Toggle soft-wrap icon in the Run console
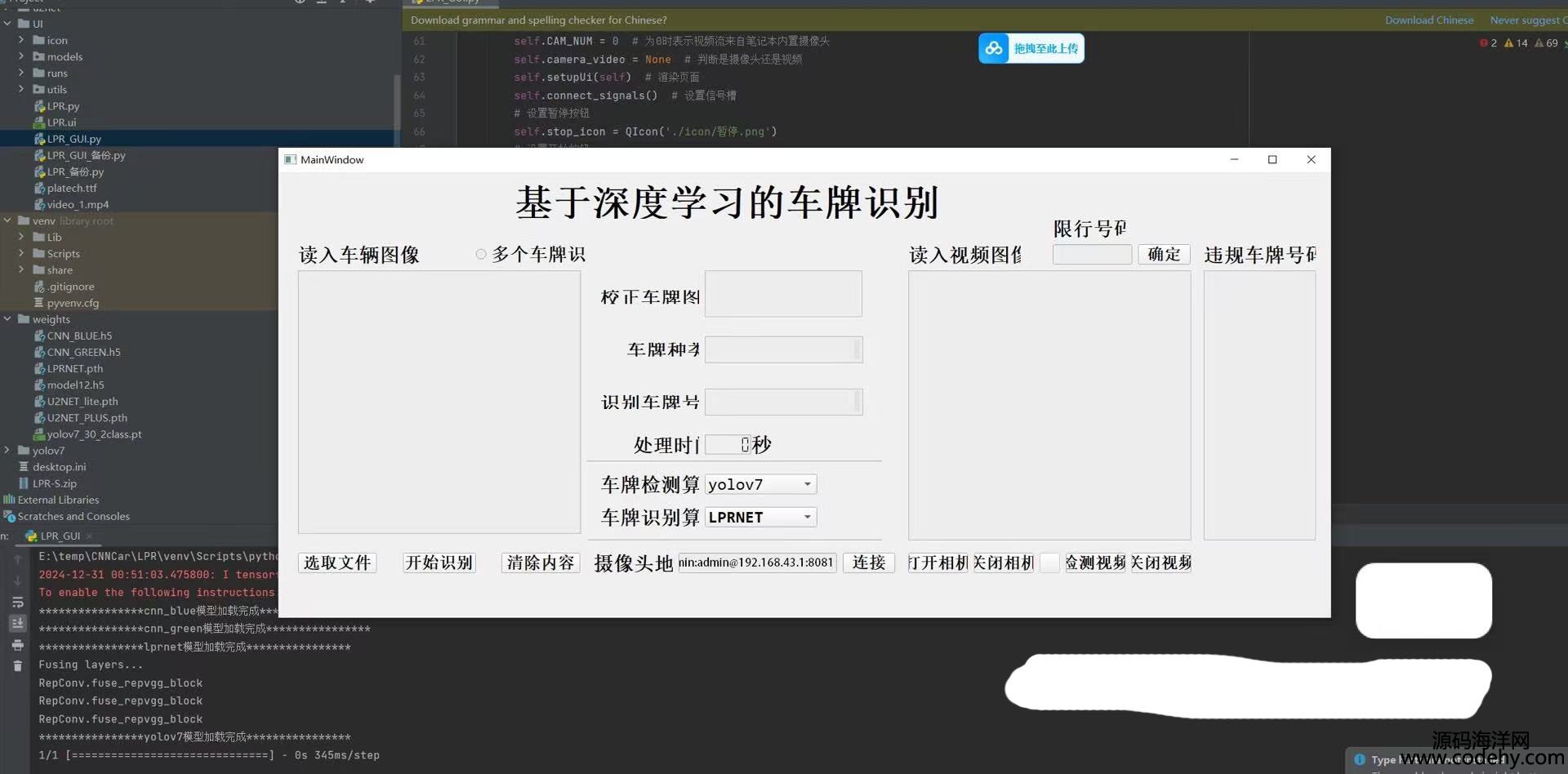This screenshot has width=1568, height=774. [17, 603]
